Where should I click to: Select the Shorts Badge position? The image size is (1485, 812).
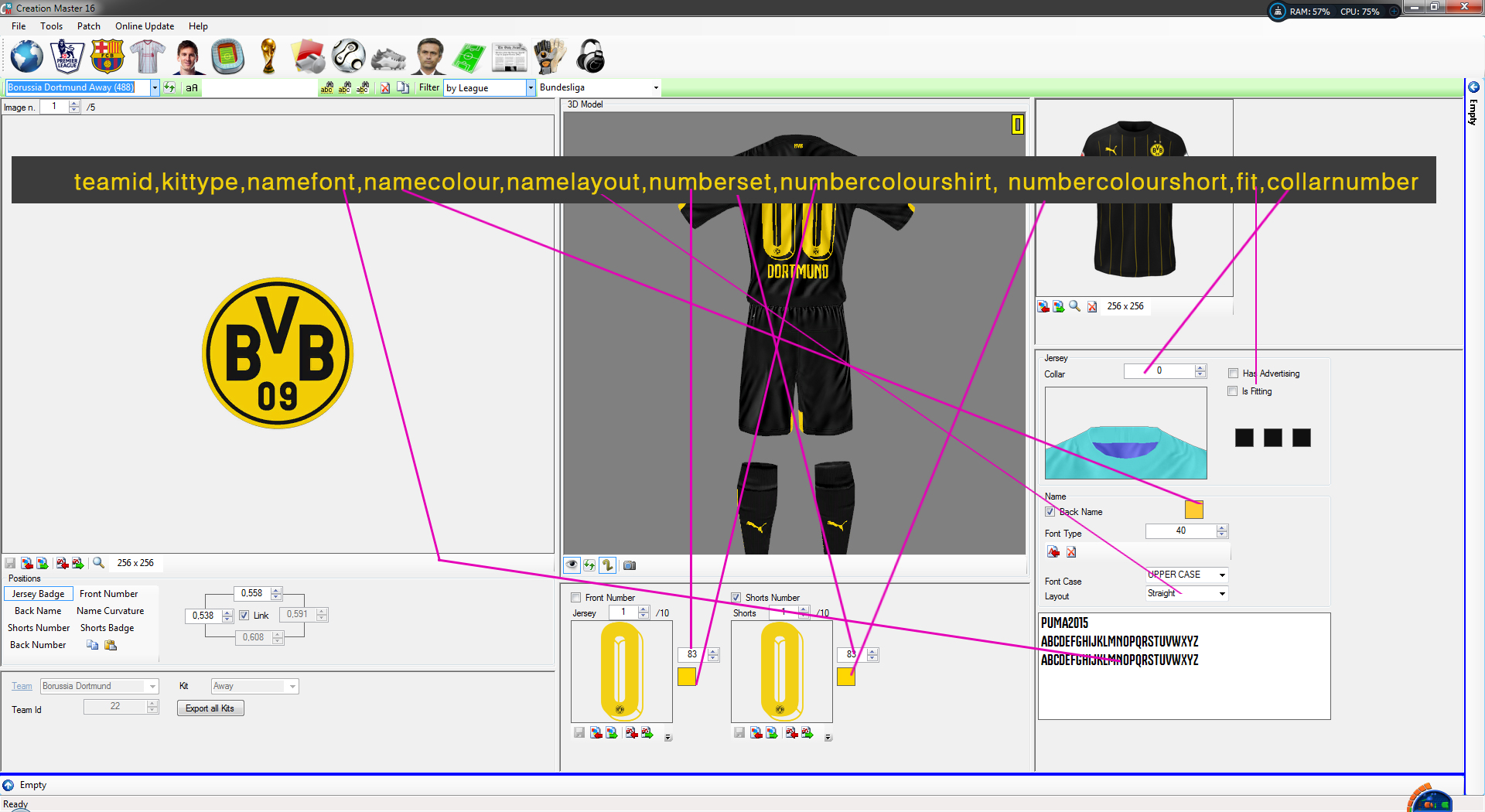click(107, 628)
